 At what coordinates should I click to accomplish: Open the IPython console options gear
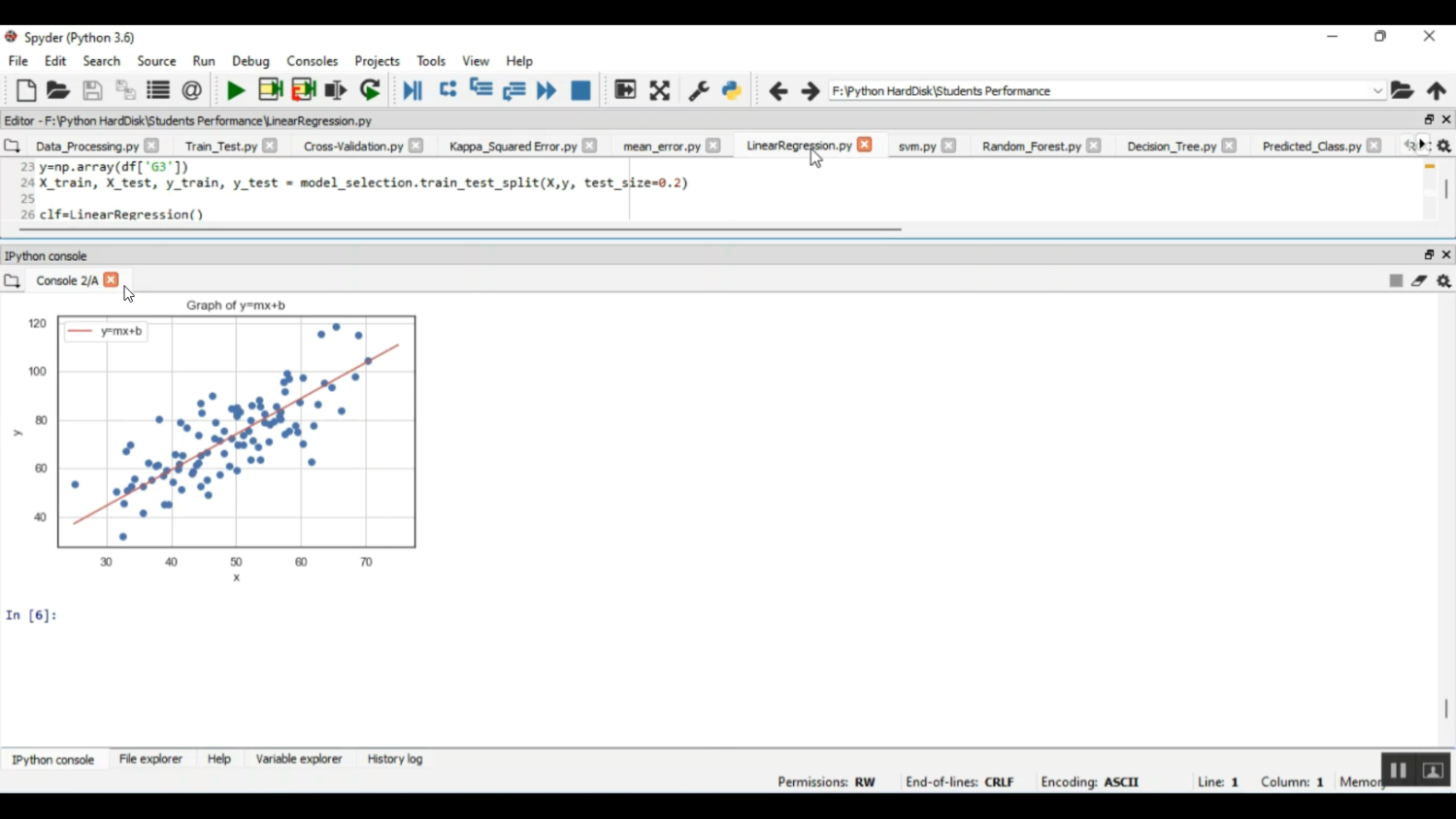(x=1444, y=281)
